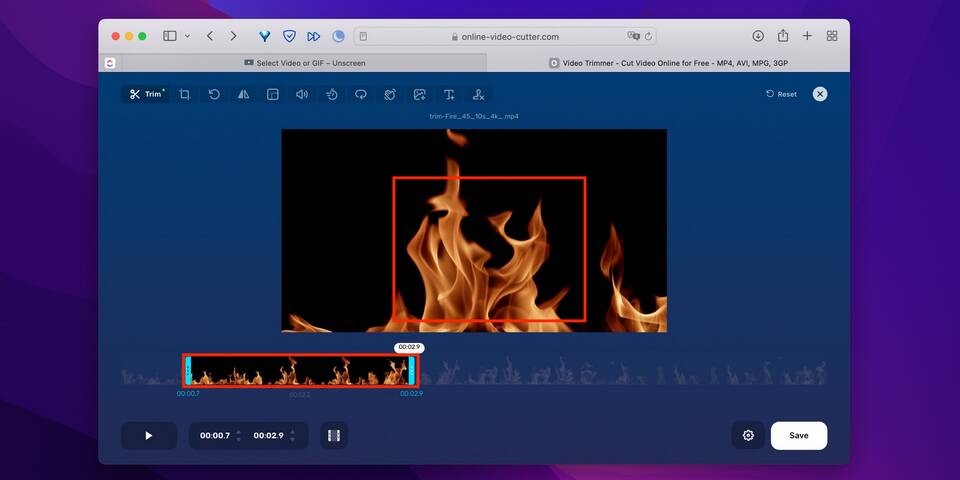Expand the sidebar dropdown chevron
This screenshot has width=960, height=480.
tap(187, 36)
